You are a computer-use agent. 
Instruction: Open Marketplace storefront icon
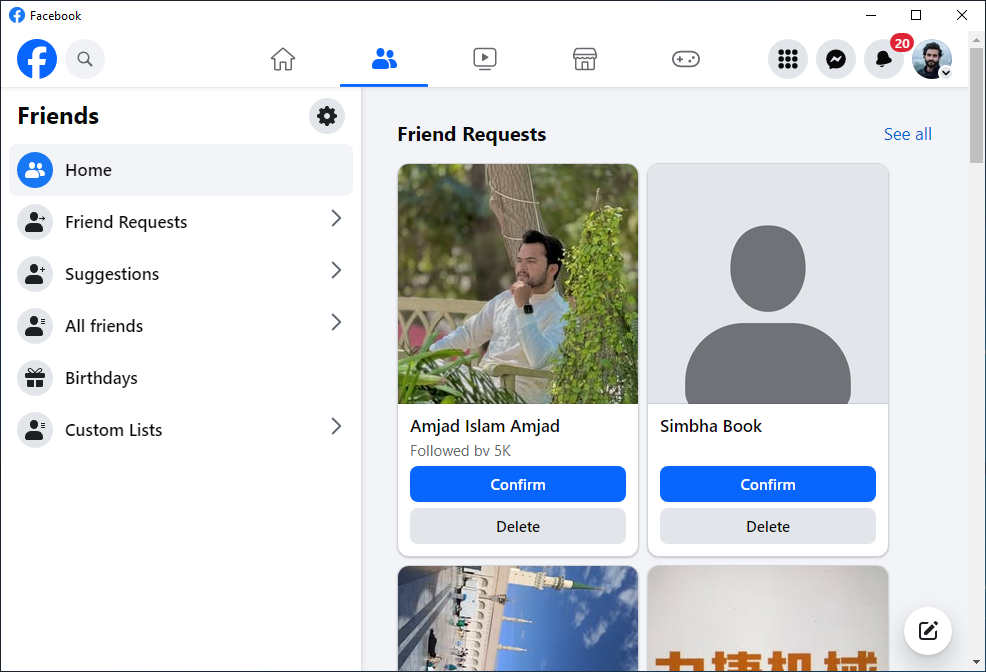(x=585, y=59)
